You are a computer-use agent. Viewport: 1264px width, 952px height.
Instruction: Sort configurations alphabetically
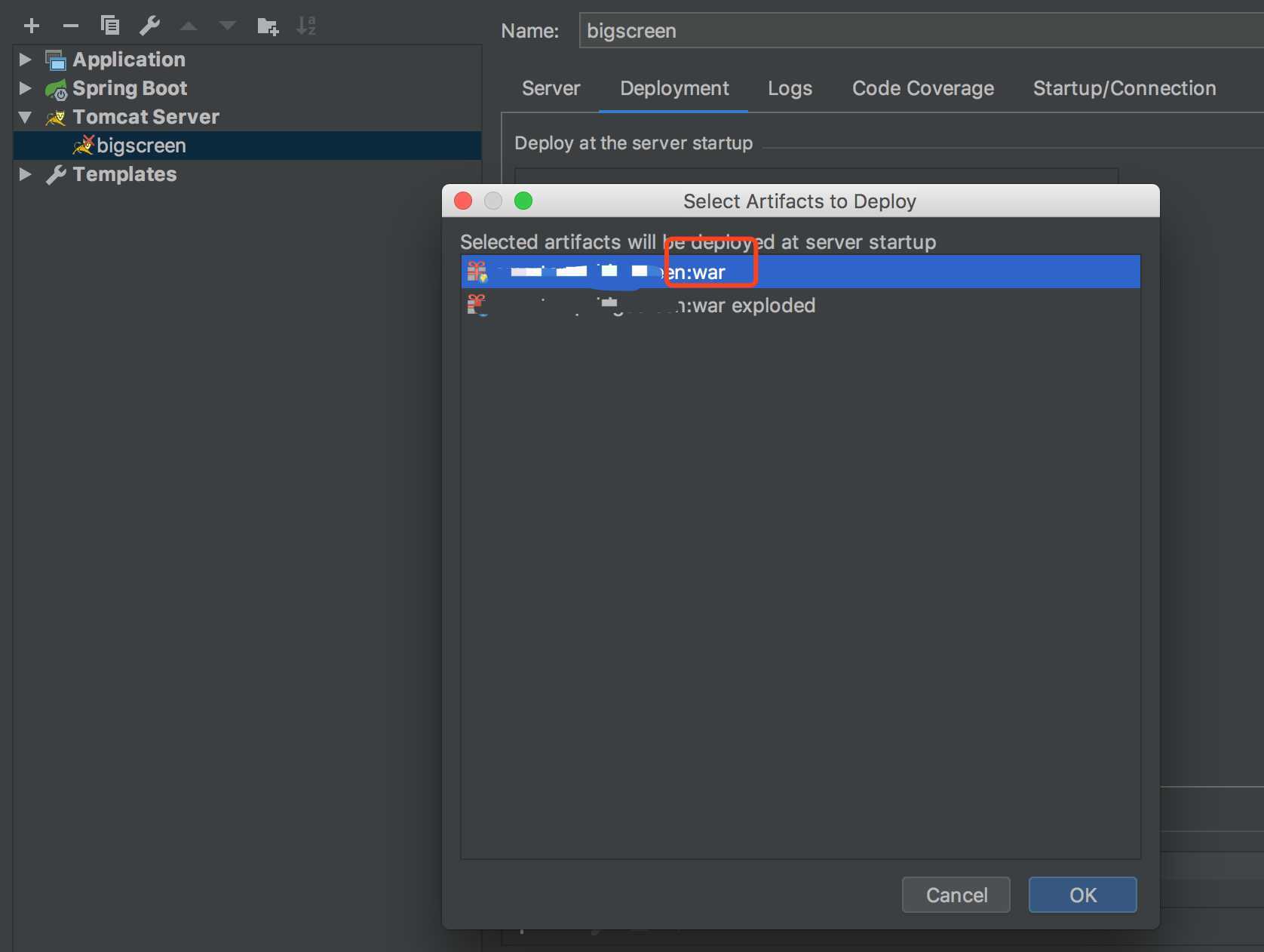[306, 26]
